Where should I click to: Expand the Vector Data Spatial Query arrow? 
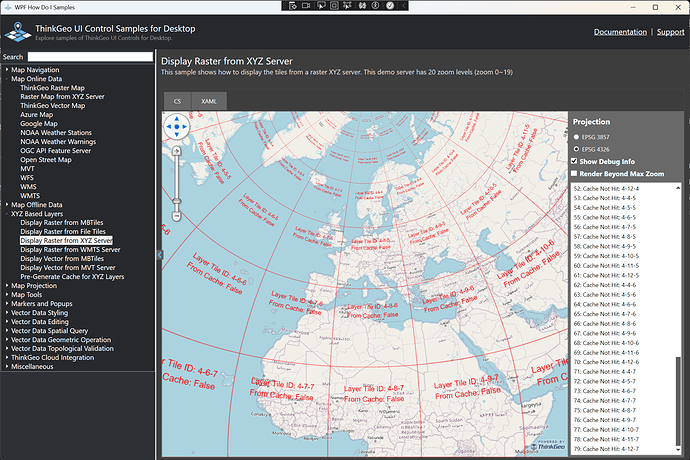(x=7, y=331)
